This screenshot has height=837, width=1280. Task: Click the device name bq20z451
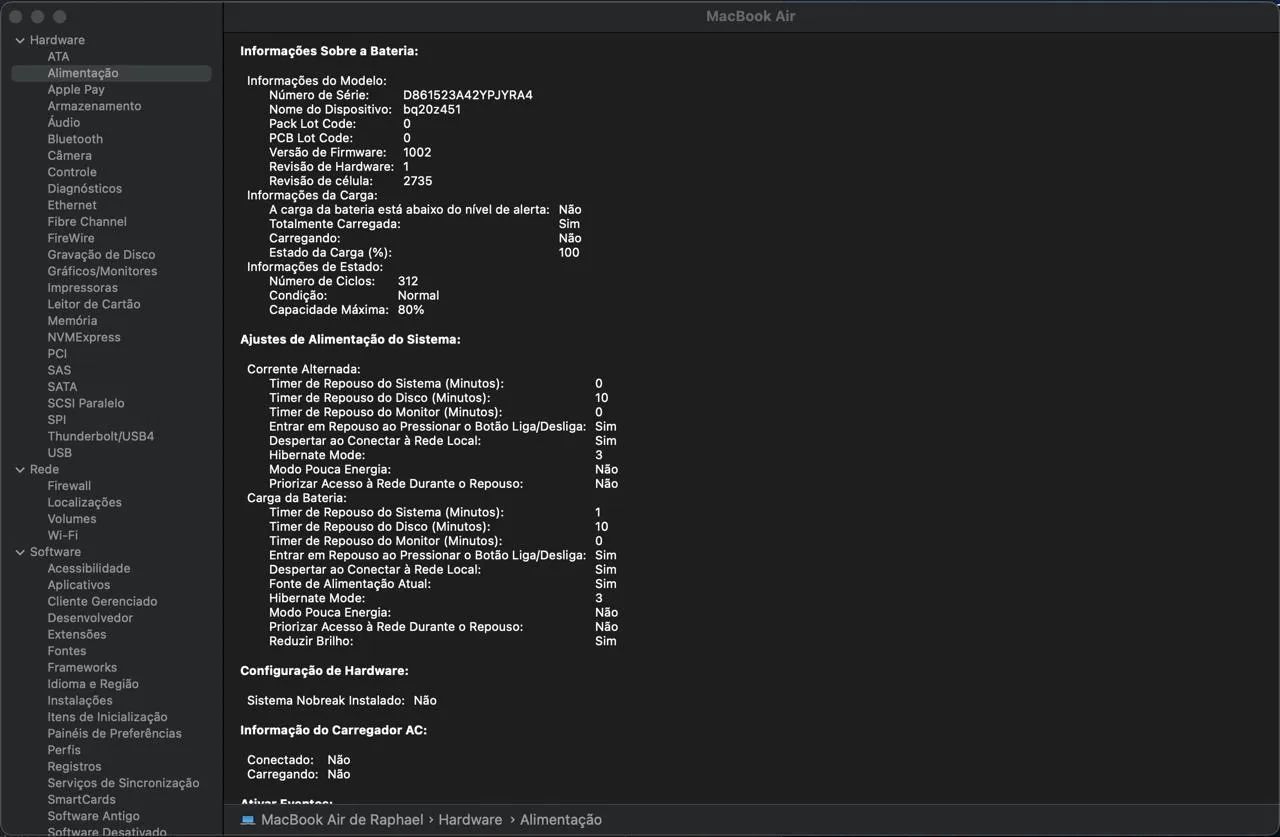pyautogui.click(x=432, y=110)
